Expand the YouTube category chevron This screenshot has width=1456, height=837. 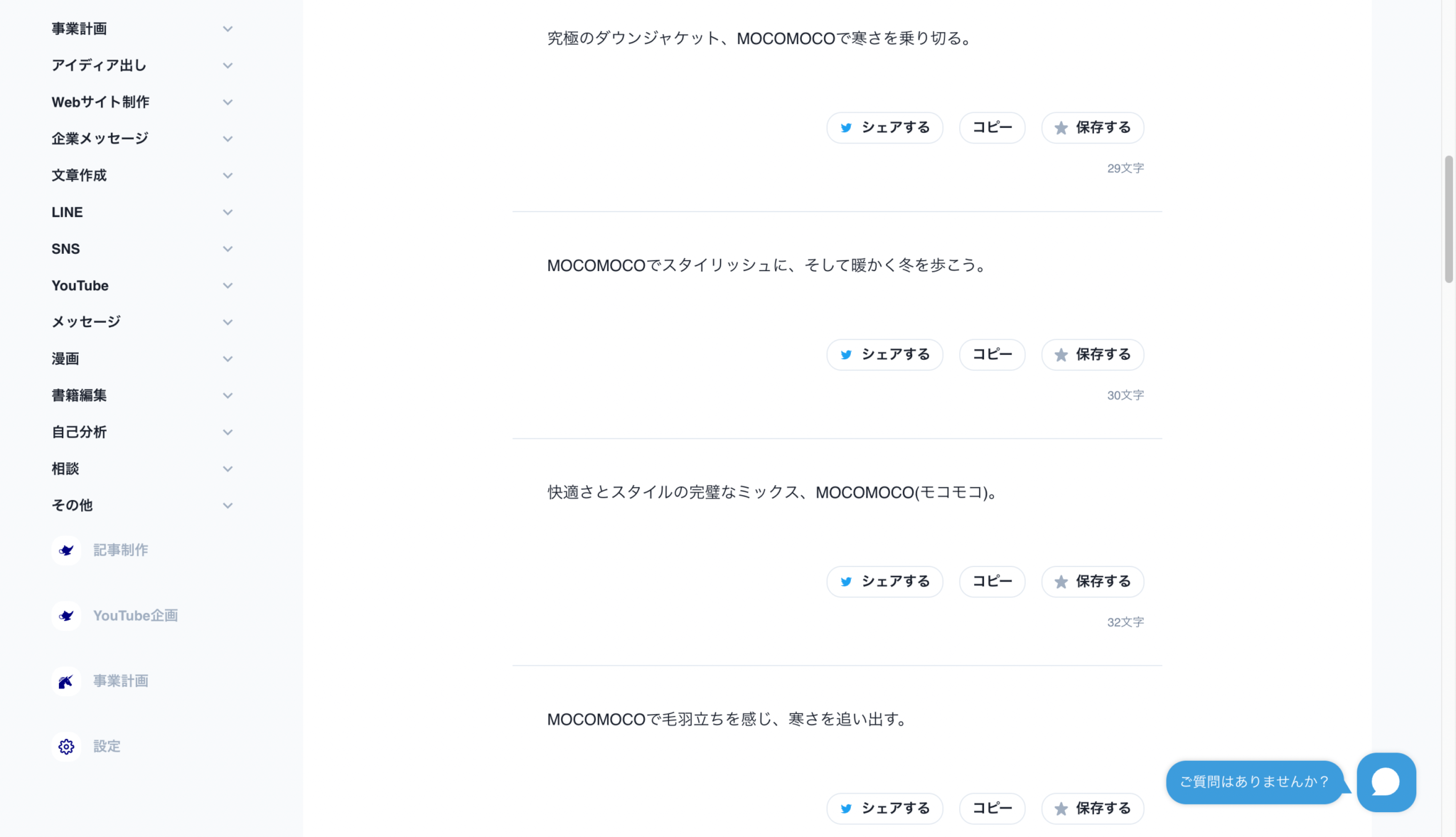[227, 286]
